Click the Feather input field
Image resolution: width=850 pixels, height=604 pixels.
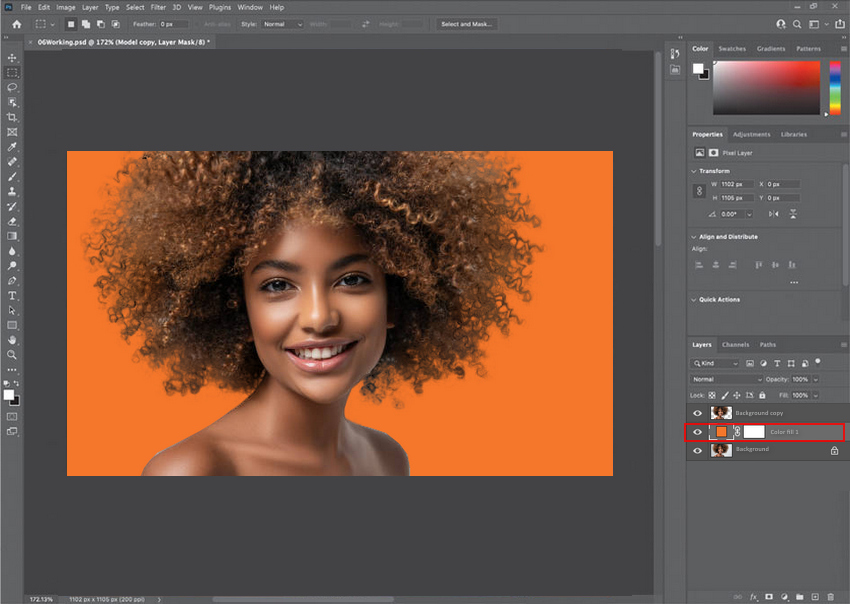click(173, 24)
